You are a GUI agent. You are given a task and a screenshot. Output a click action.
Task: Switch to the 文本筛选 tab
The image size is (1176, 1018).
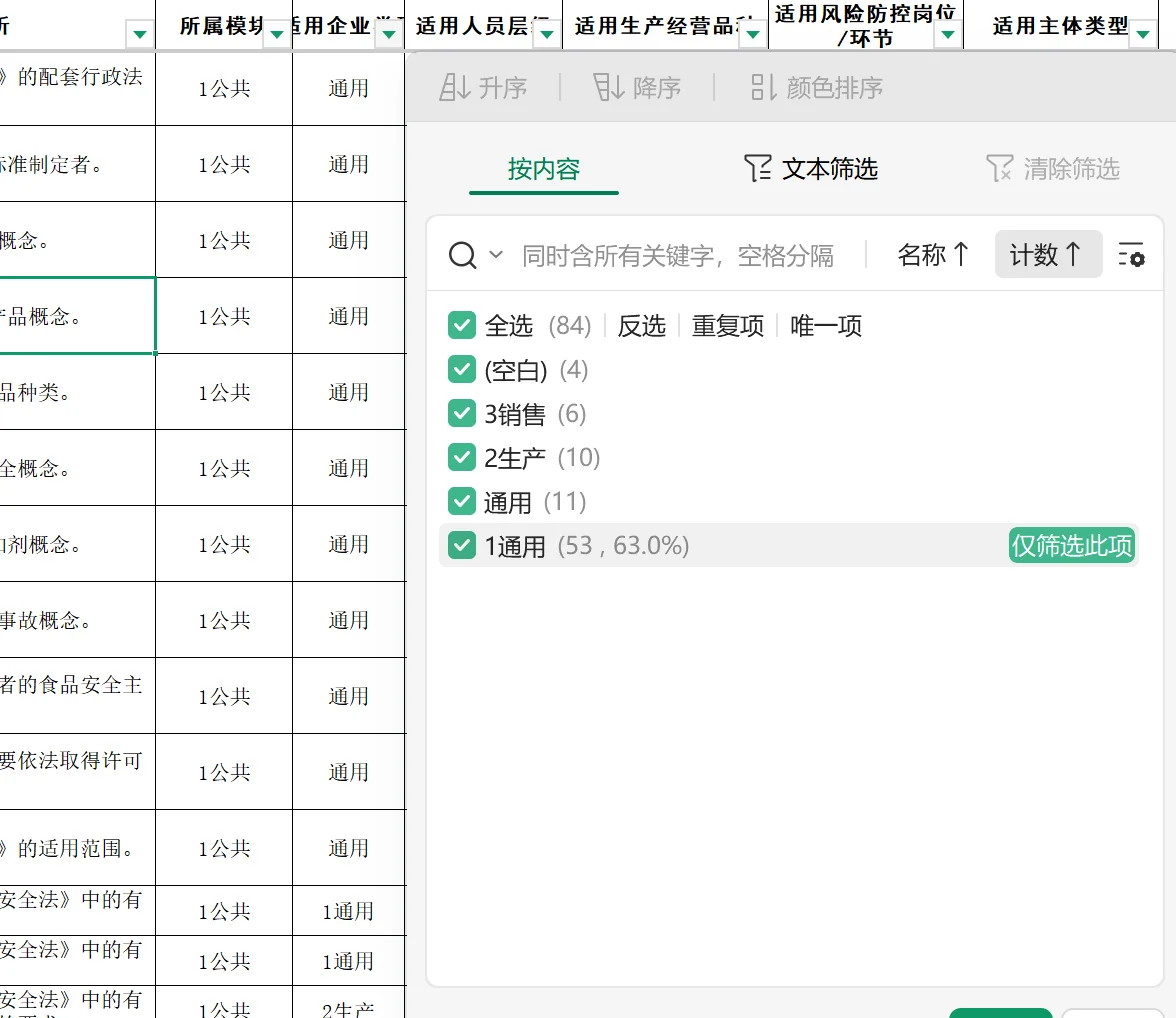(811, 169)
